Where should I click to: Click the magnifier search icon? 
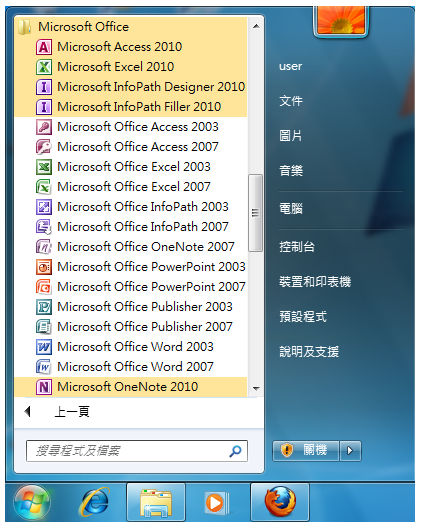tap(235, 451)
